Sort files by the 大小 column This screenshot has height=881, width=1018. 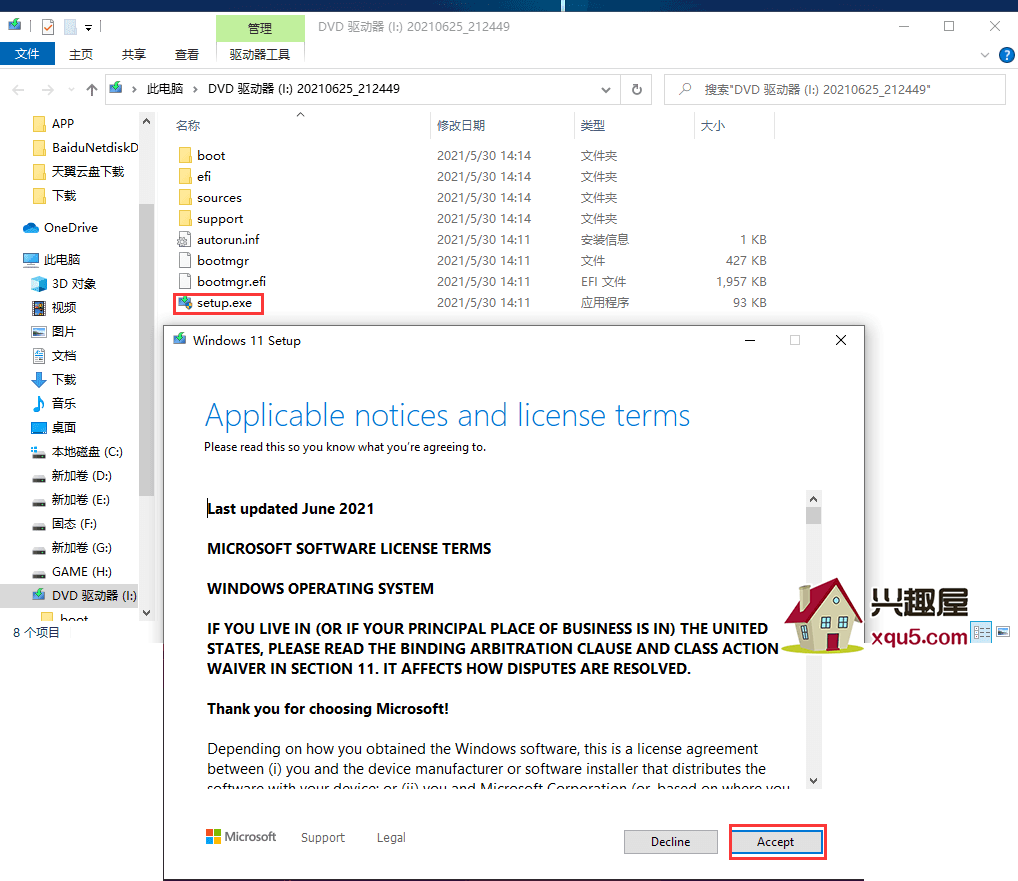click(713, 125)
